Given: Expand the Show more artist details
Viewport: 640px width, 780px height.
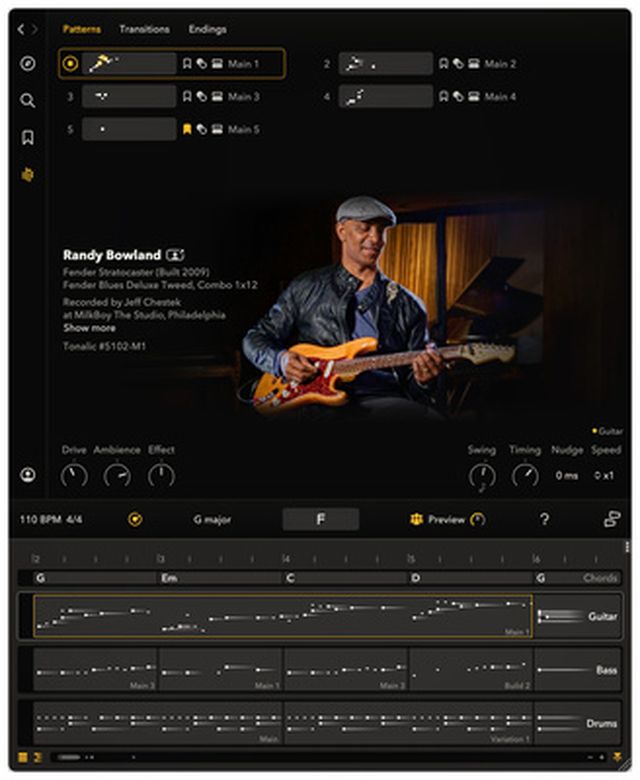Looking at the screenshot, I should [89, 328].
